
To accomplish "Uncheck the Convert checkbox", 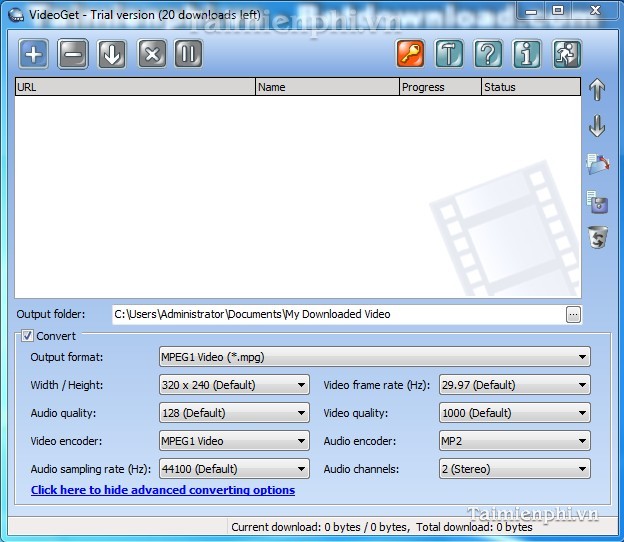I will tap(27, 336).
